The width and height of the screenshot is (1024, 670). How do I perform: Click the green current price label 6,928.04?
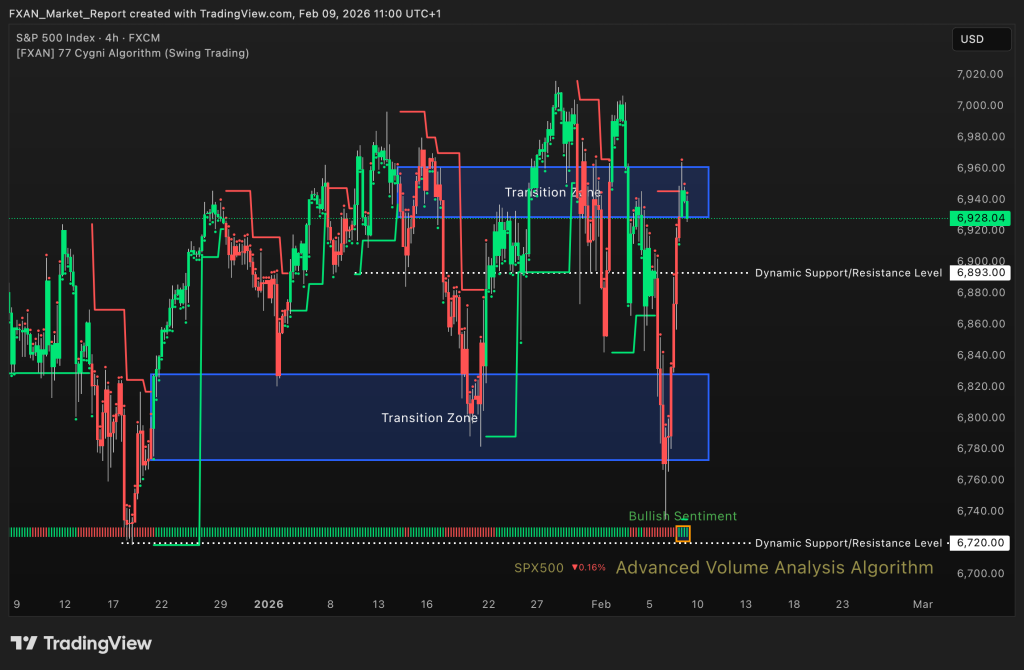(979, 217)
